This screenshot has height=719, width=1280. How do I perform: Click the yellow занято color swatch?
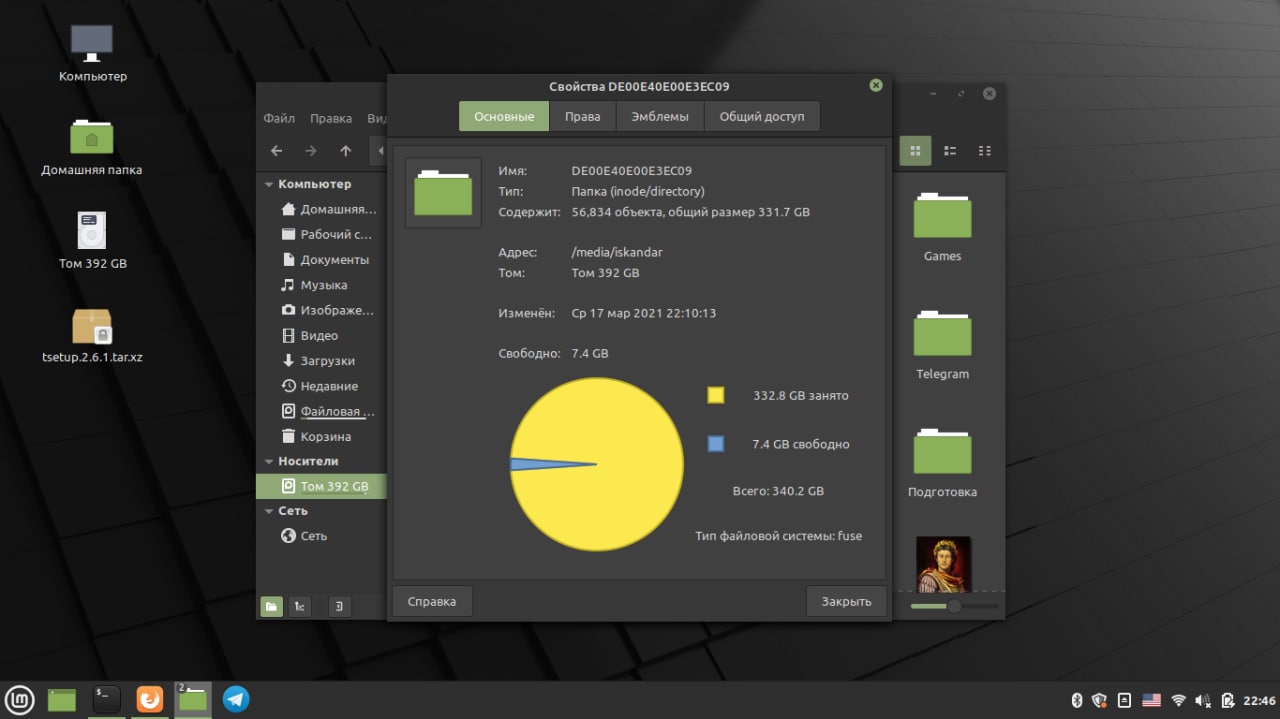tap(715, 395)
